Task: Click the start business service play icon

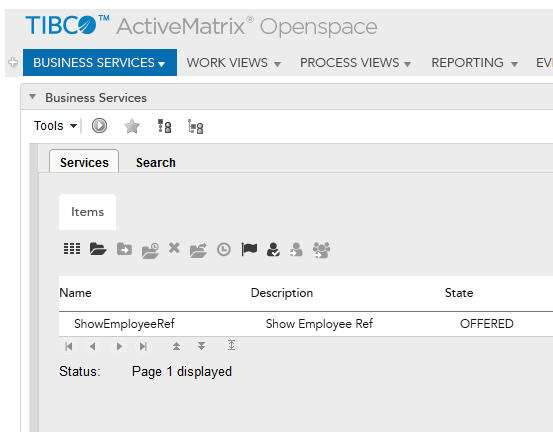Action: point(99,126)
